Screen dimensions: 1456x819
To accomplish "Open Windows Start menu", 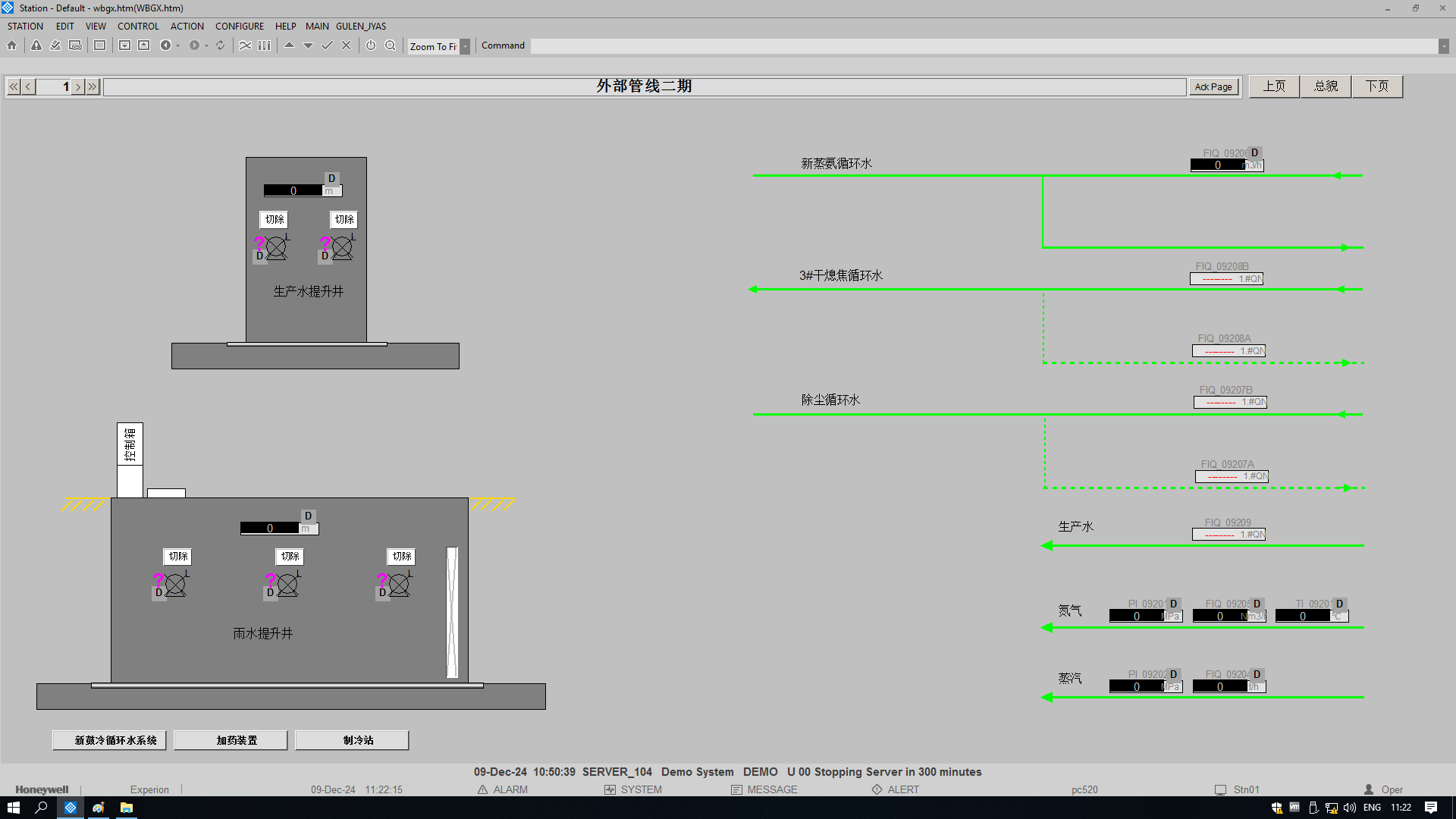I will click(x=13, y=808).
